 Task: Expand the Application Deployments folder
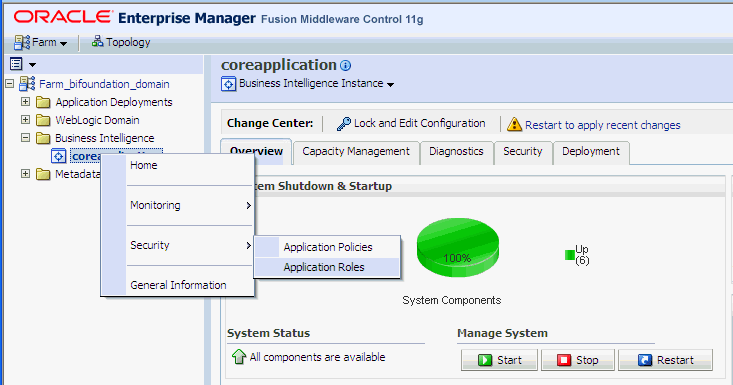[x=25, y=102]
